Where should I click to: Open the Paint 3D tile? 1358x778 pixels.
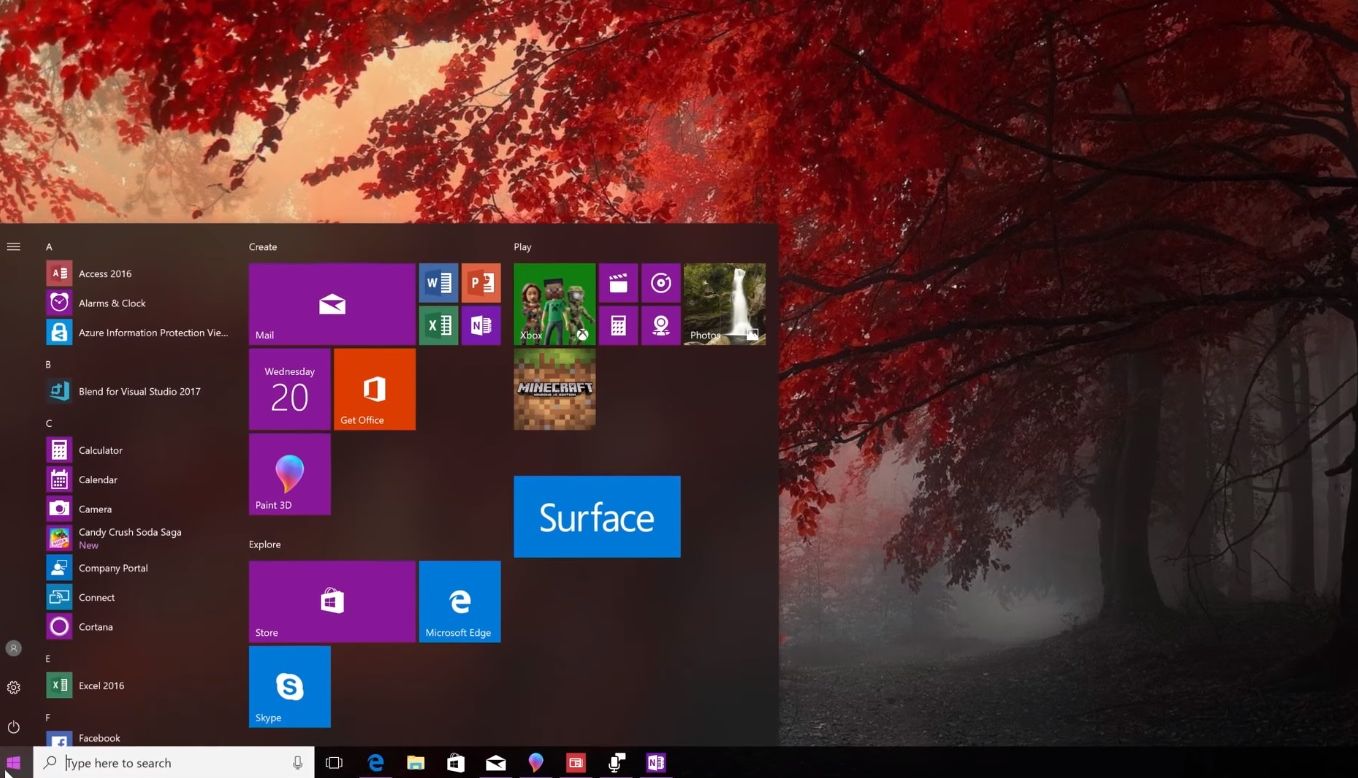pos(289,474)
